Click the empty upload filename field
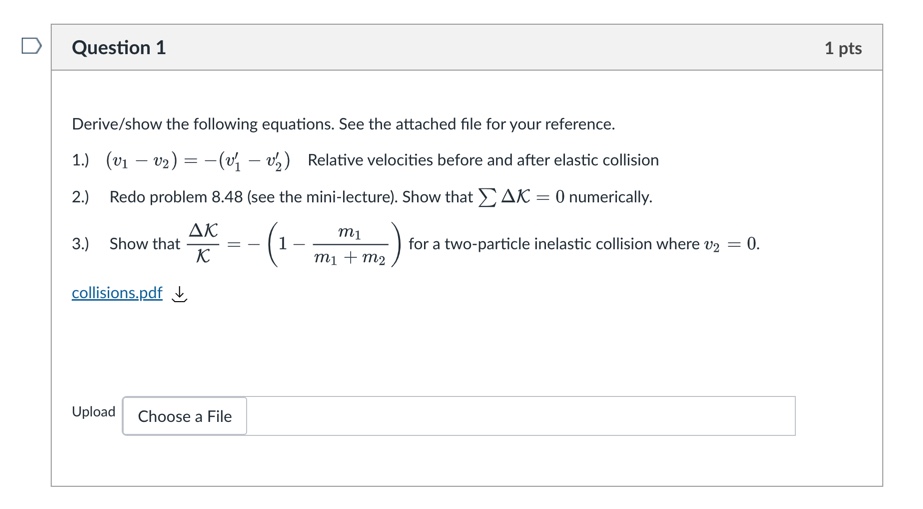 pyautogui.click(x=521, y=416)
